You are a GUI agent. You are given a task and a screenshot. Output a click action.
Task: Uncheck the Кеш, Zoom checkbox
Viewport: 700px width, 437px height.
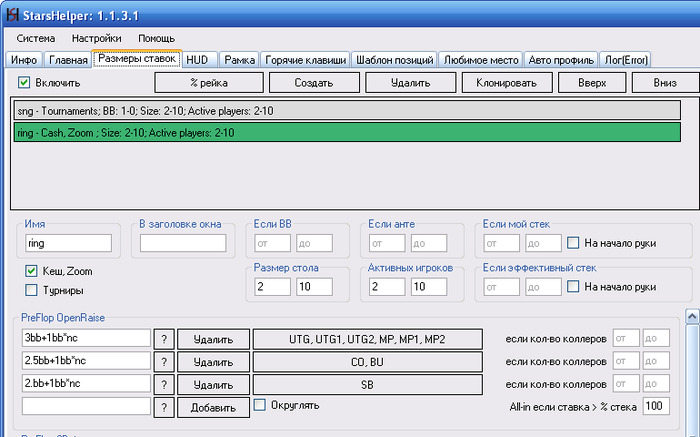point(31,271)
